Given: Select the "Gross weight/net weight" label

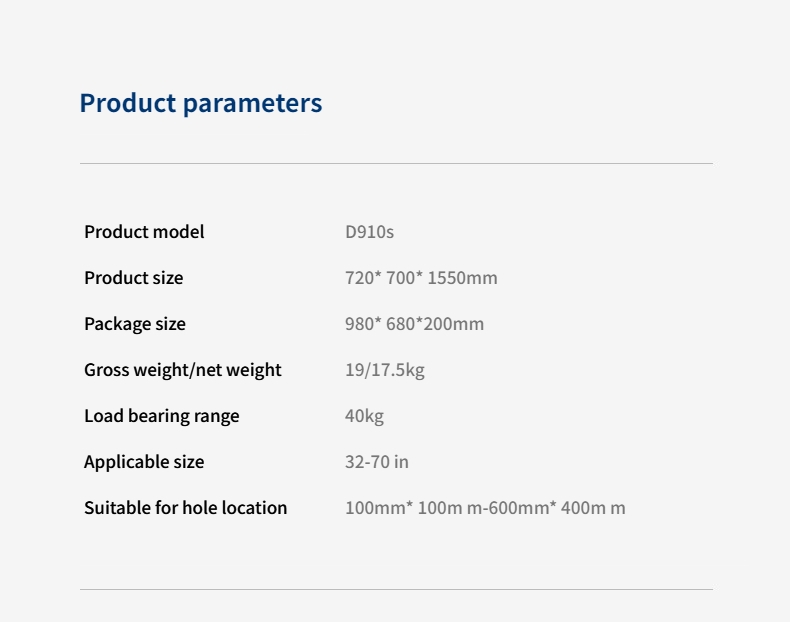Looking at the screenshot, I should pos(183,370).
